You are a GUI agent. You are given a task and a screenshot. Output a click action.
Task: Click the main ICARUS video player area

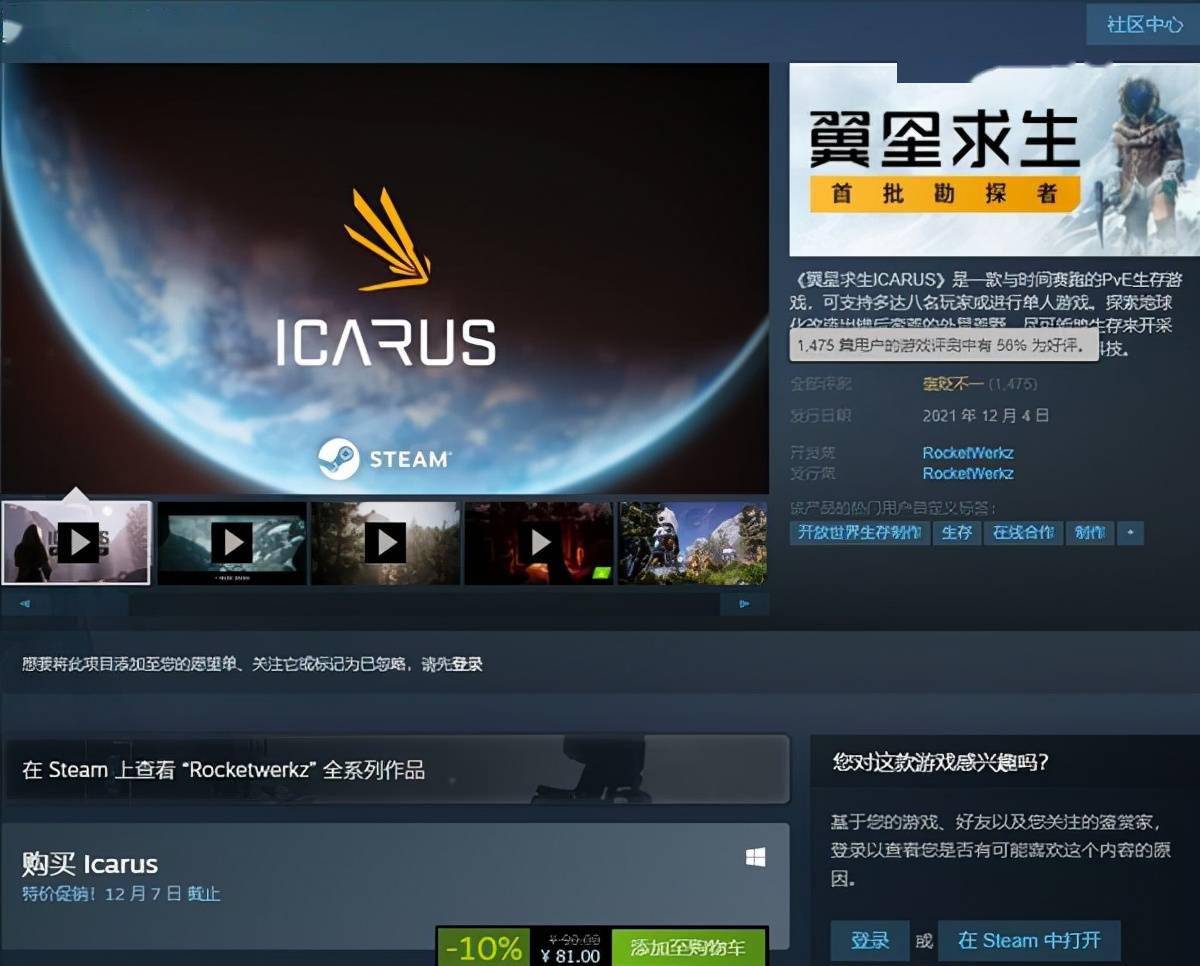pos(385,279)
